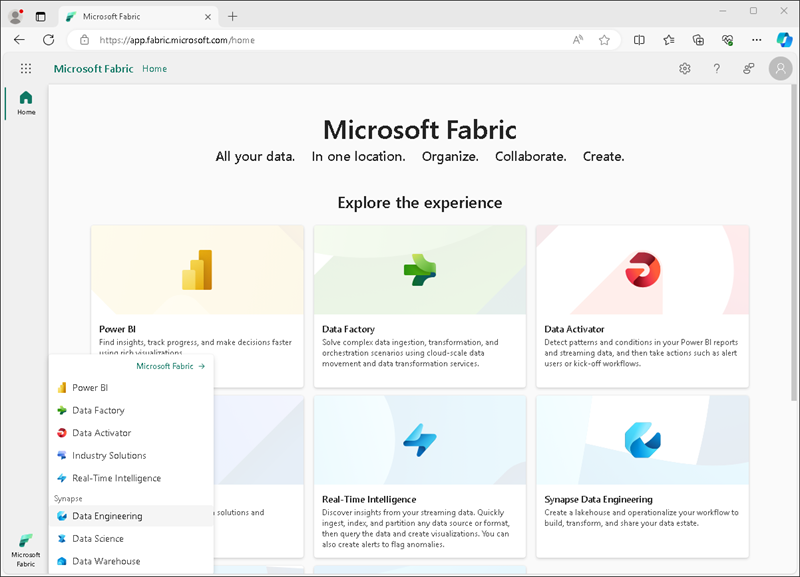
Task: Open a new tab with plus icon
Action: pos(233,16)
